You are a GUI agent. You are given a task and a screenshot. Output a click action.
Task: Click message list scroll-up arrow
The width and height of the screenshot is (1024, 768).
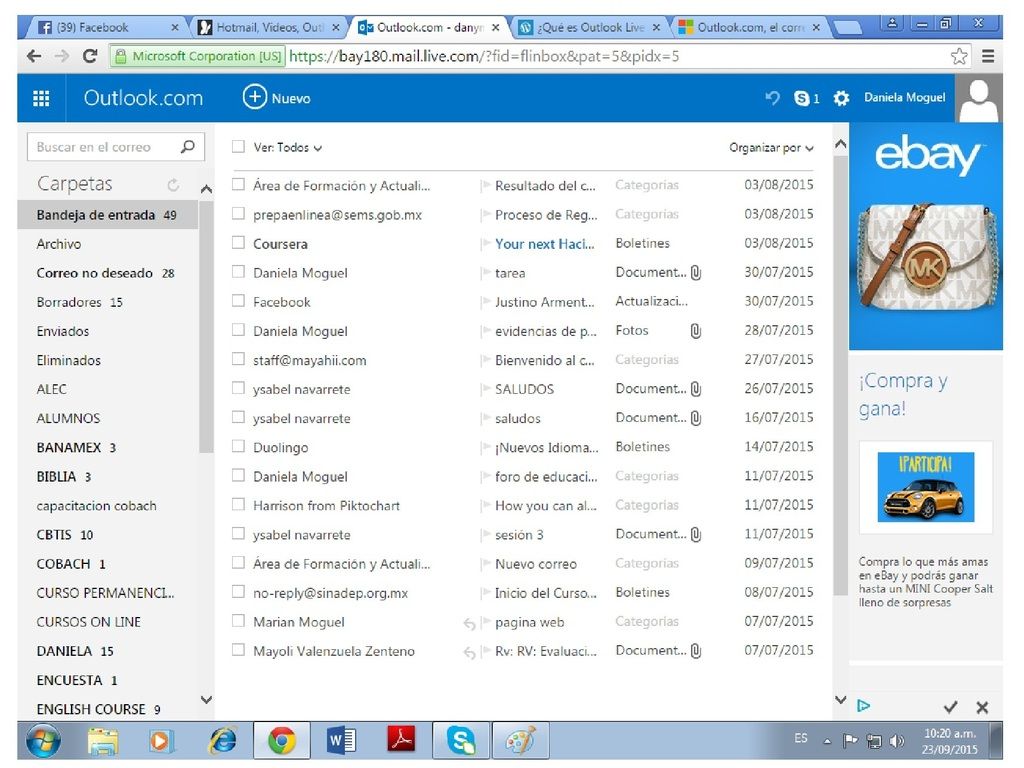(841, 144)
